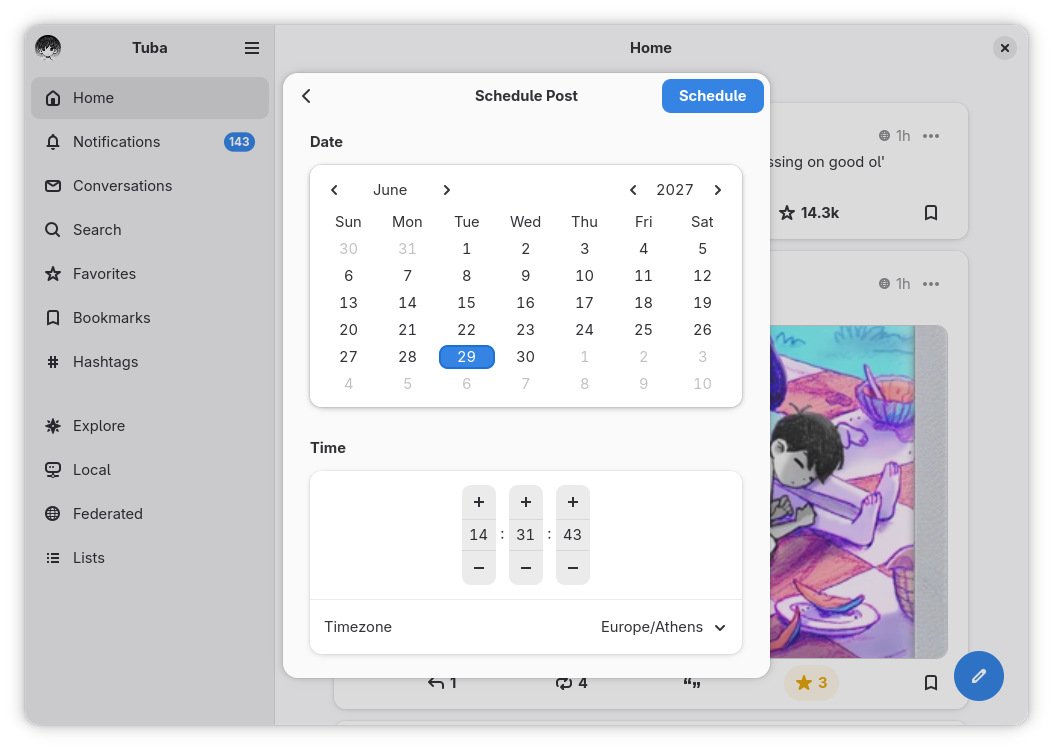
Task: Open Search in the sidebar
Action: [x=150, y=230]
